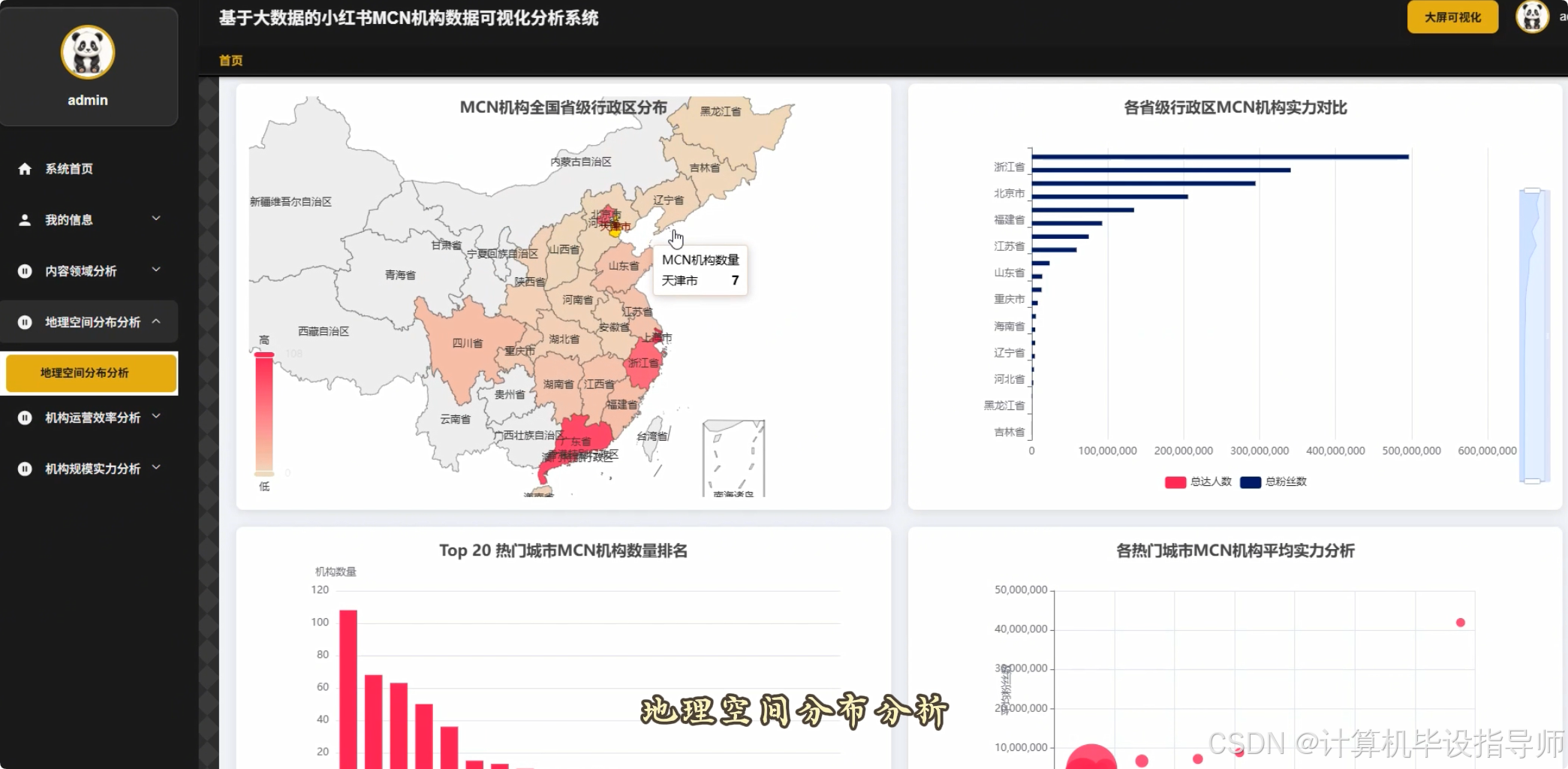Click the person icon beside 我的信息
This screenshot has height=769, width=1568.
tap(25, 220)
